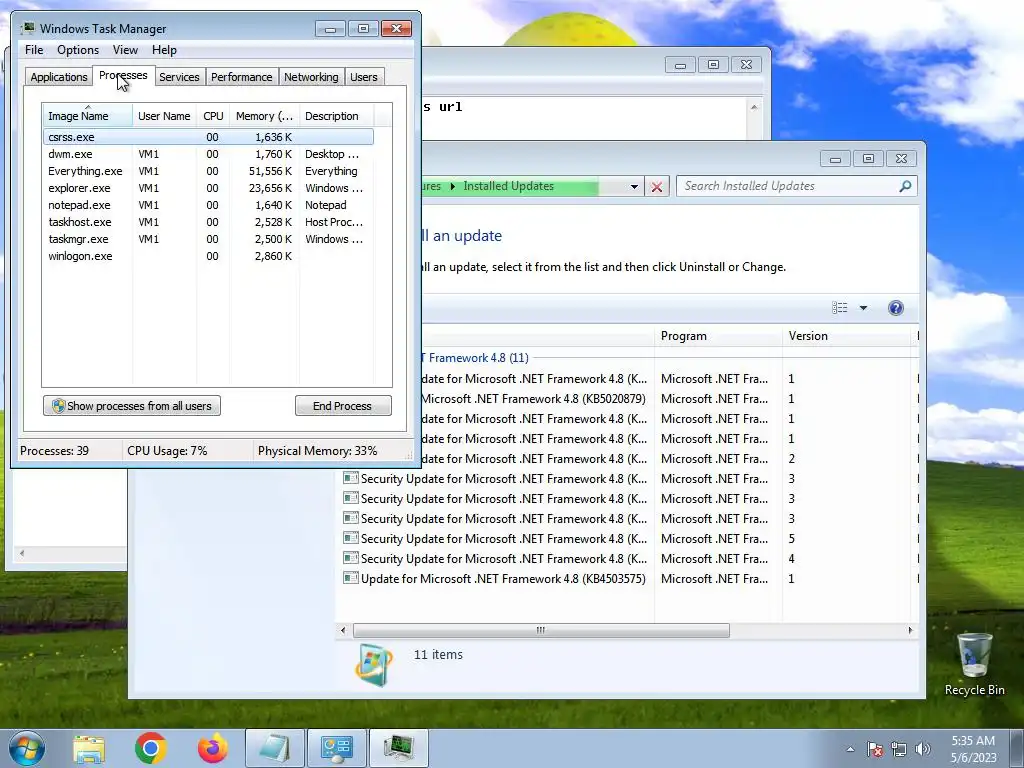1024x768 pixels.
Task: Select notepad.exe process row
Action: point(208,205)
